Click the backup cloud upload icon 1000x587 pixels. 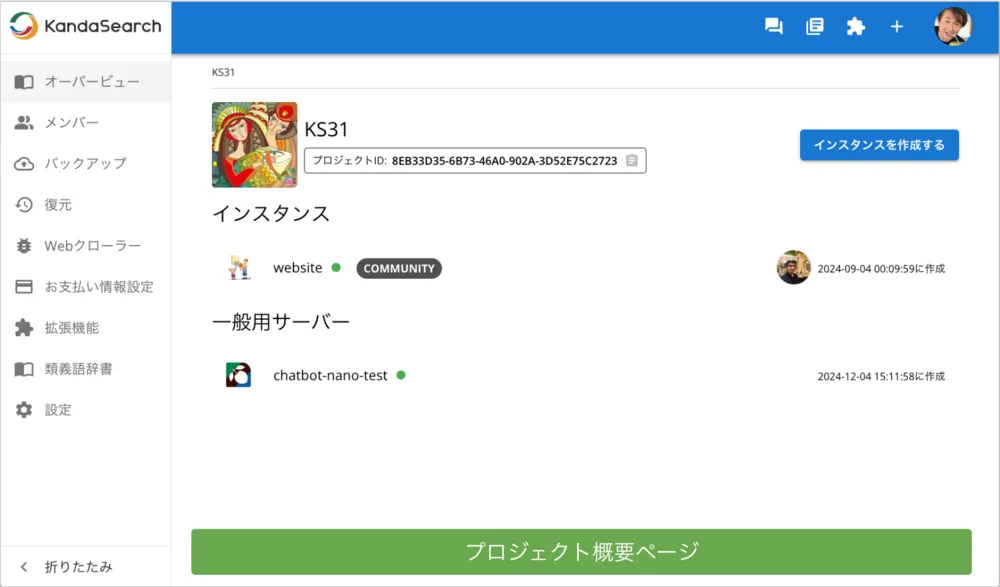tap(24, 164)
